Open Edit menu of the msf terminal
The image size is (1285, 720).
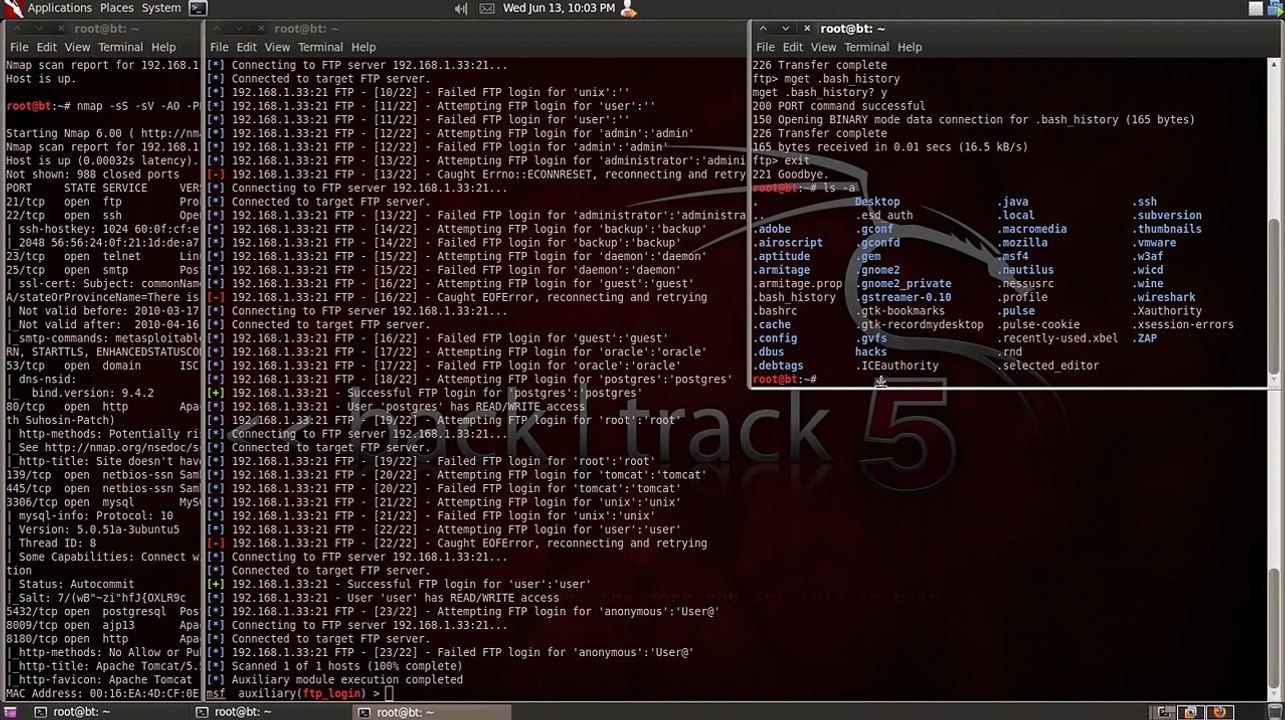pos(247,47)
